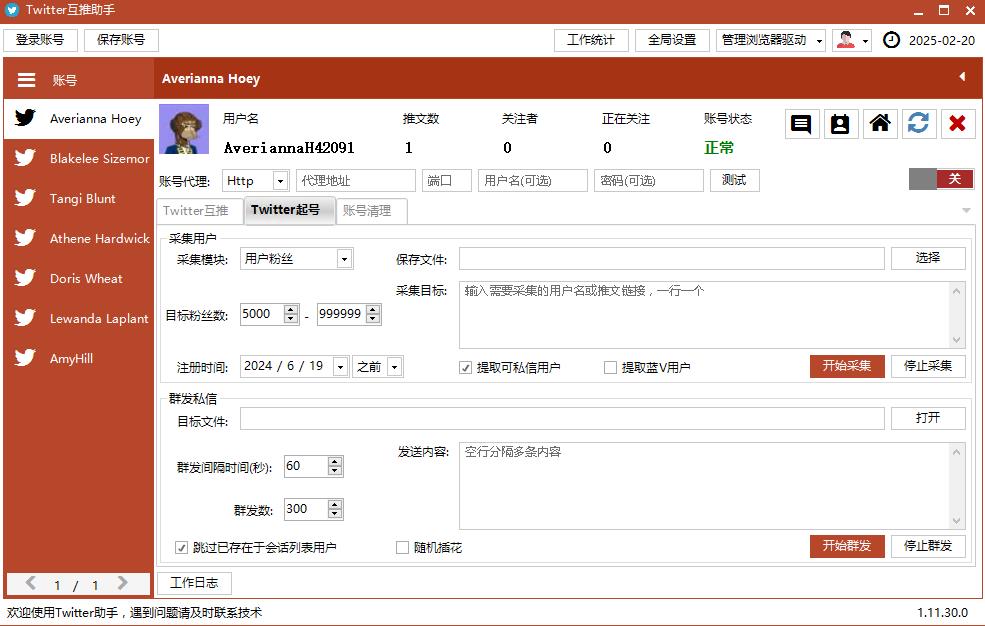This screenshot has height=626, width=985.
Task: Open the 工作日志 tab
Action: [x=194, y=583]
